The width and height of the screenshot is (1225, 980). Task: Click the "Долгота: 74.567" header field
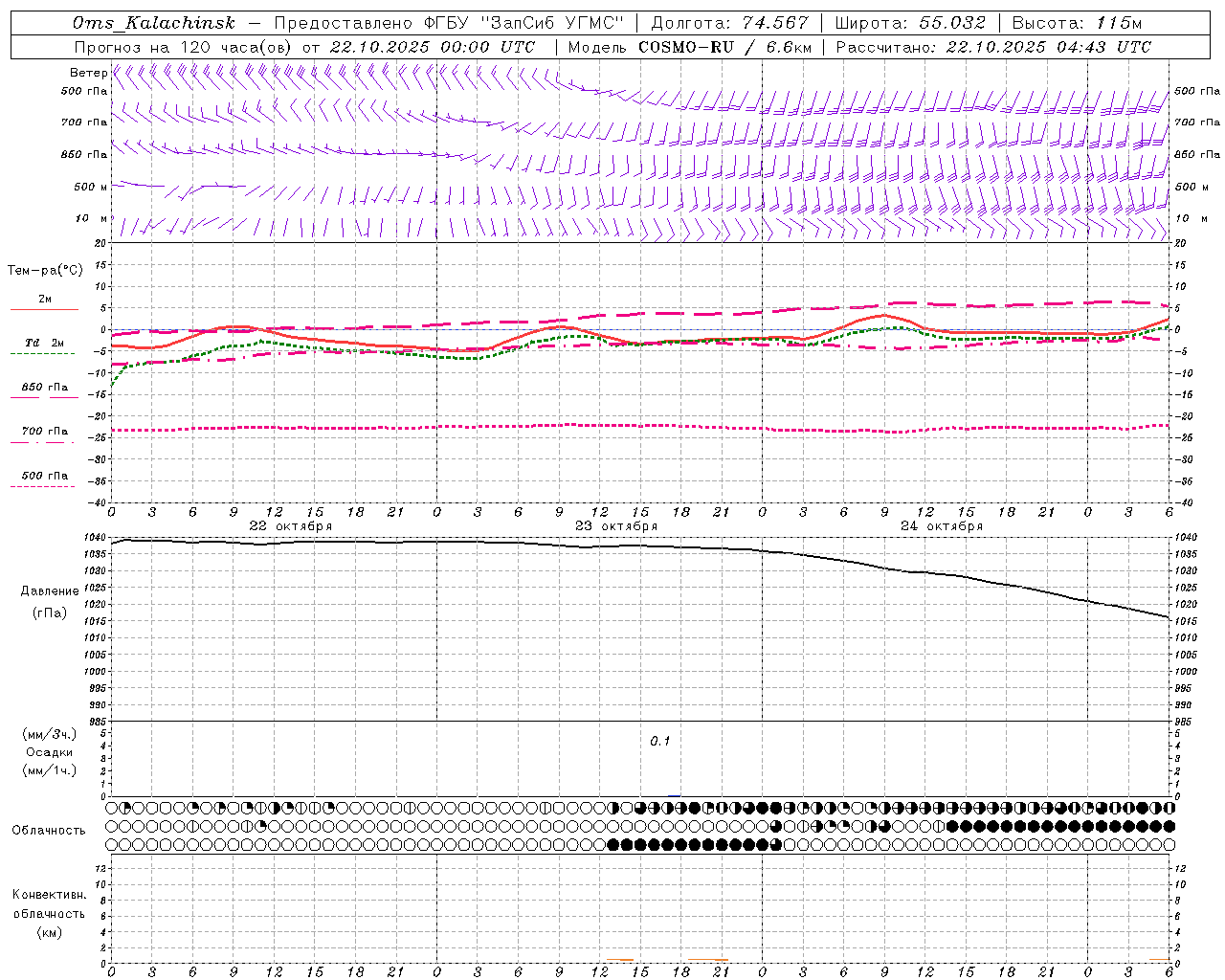pos(729,23)
